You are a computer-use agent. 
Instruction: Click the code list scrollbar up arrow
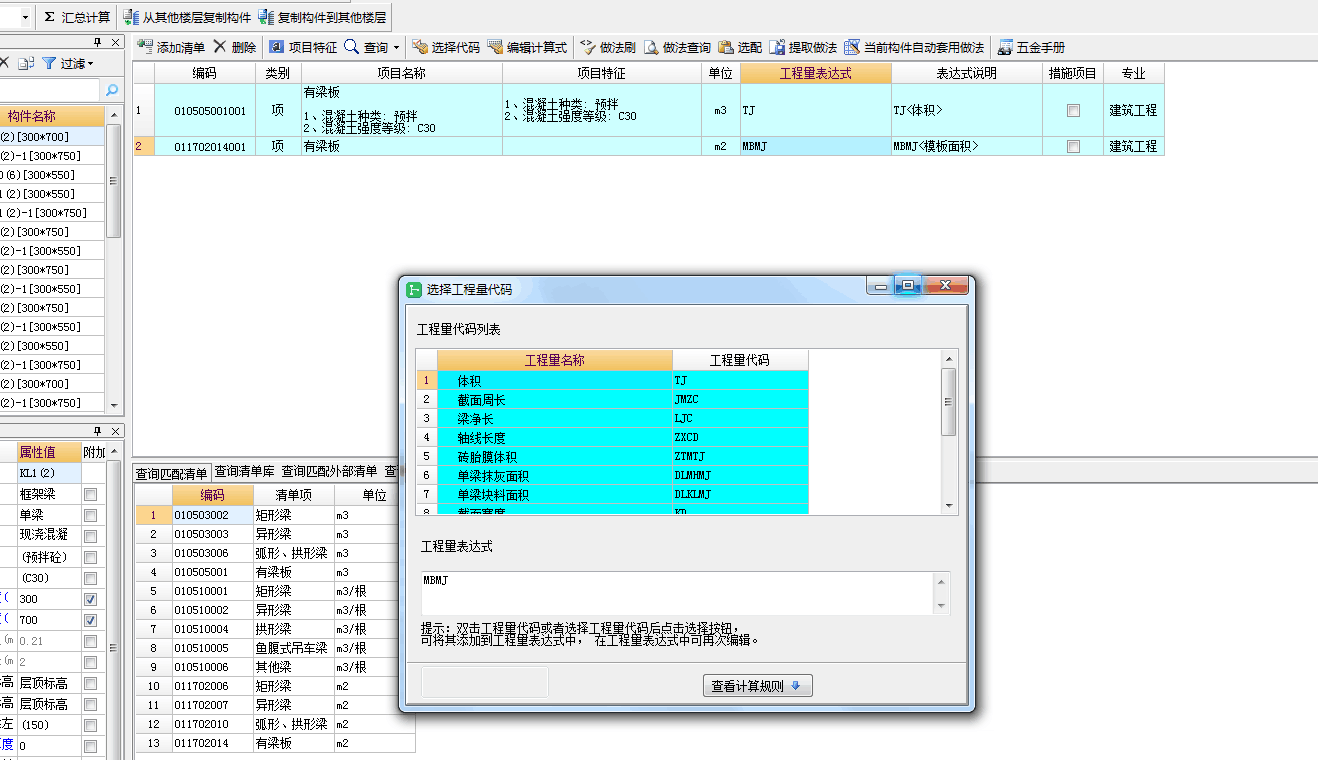949,358
